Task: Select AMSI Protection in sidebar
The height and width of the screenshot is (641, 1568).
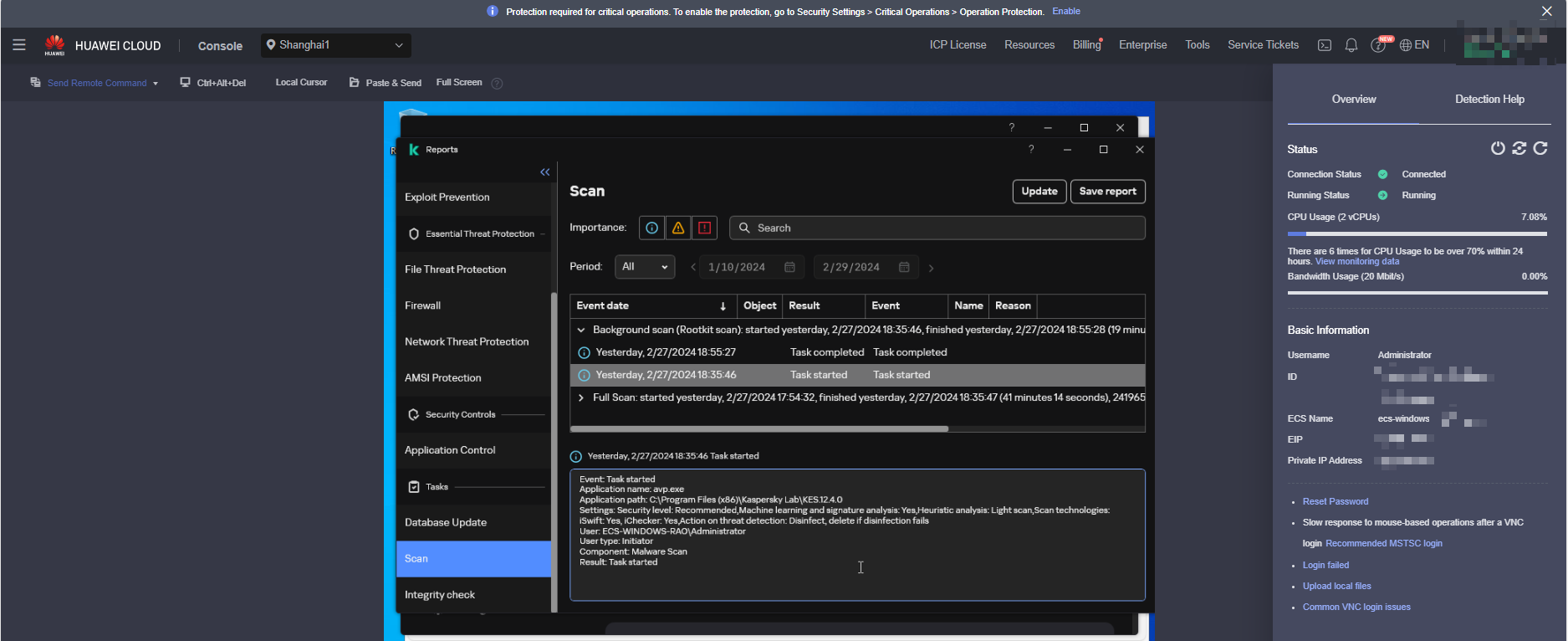Action: [473, 378]
